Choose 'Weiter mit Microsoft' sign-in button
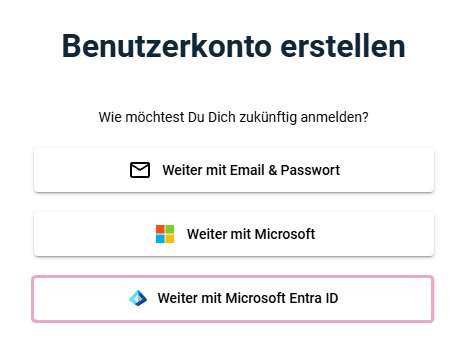Viewport: 468px width, 364px height. point(234,234)
